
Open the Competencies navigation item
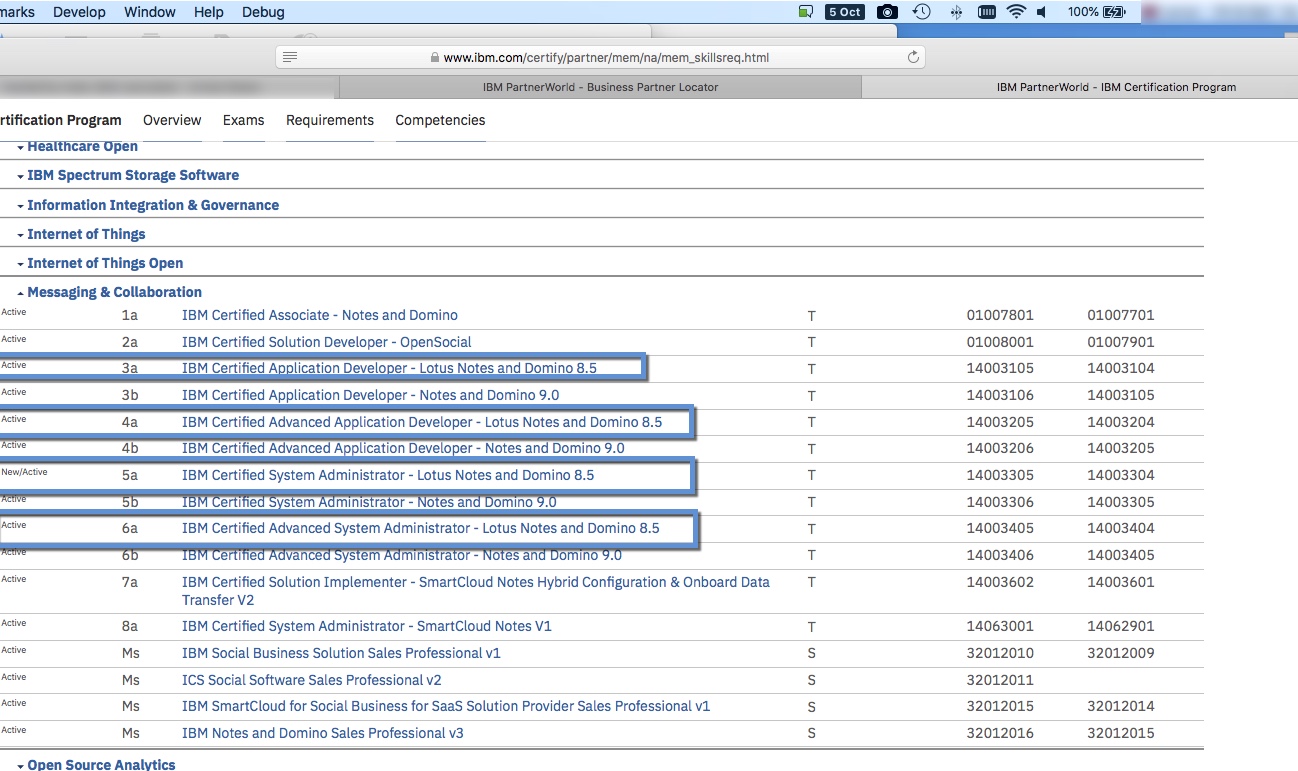(x=440, y=120)
